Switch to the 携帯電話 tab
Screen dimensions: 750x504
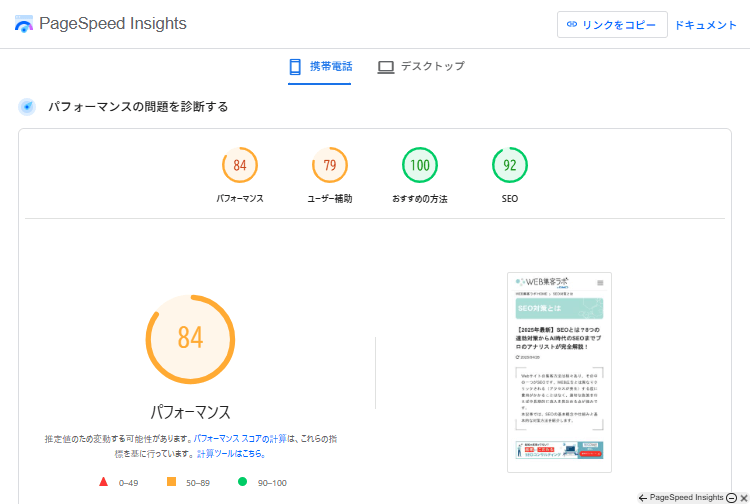pos(320,67)
